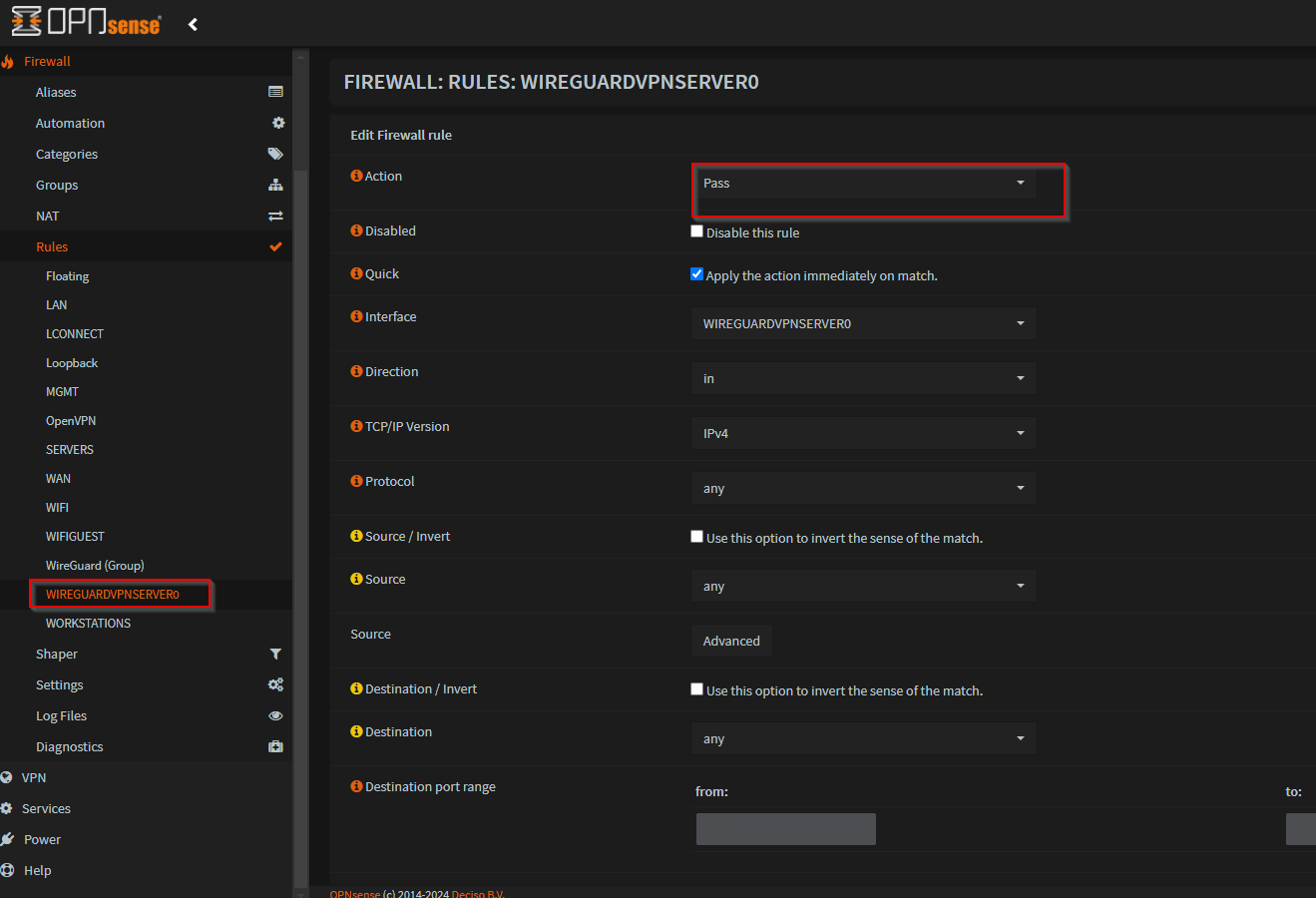Click the NAT arrows icon
Screen dimensions: 1316x898
275,216
